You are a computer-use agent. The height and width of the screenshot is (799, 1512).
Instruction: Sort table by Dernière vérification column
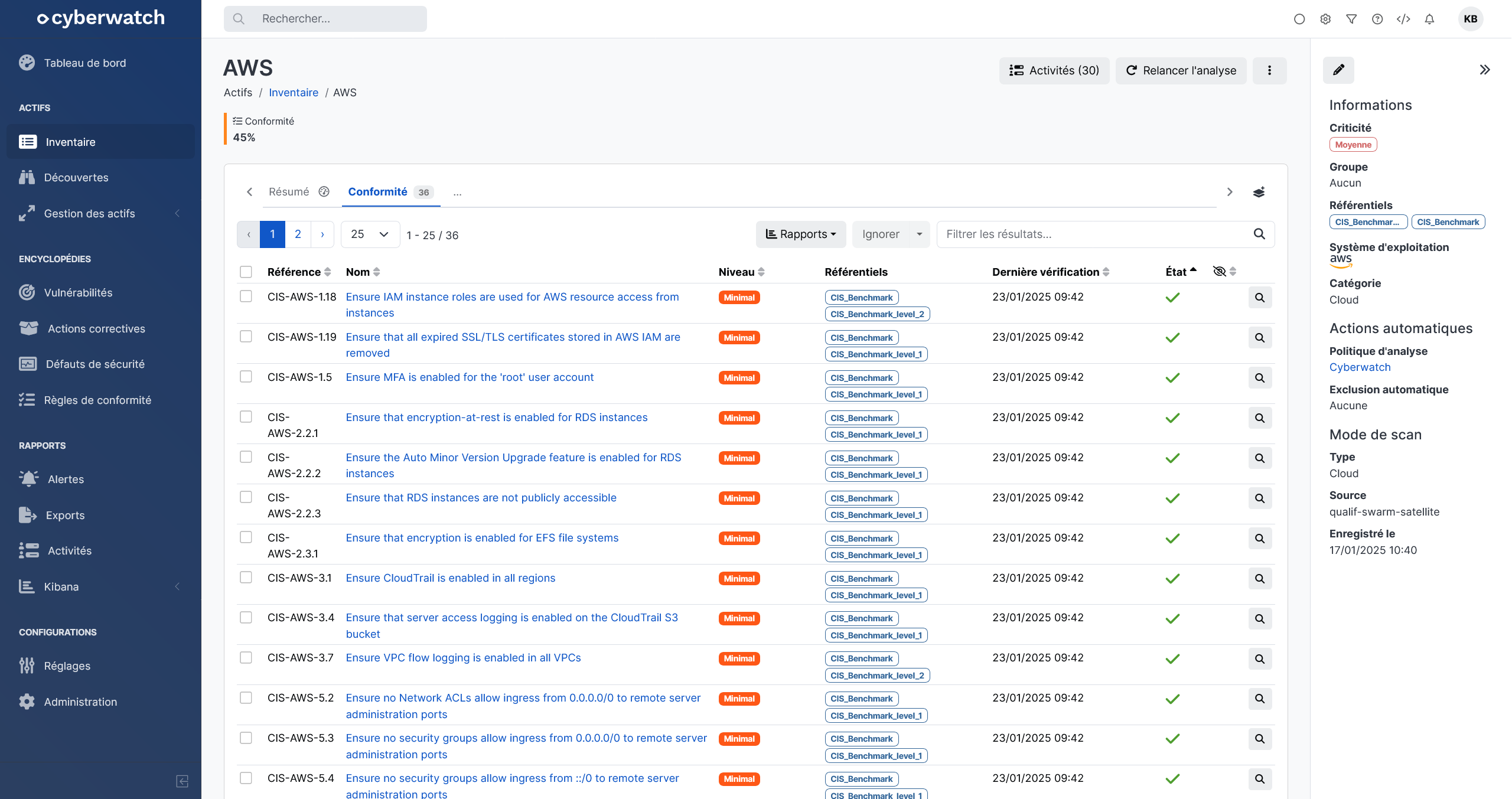pos(1051,272)
